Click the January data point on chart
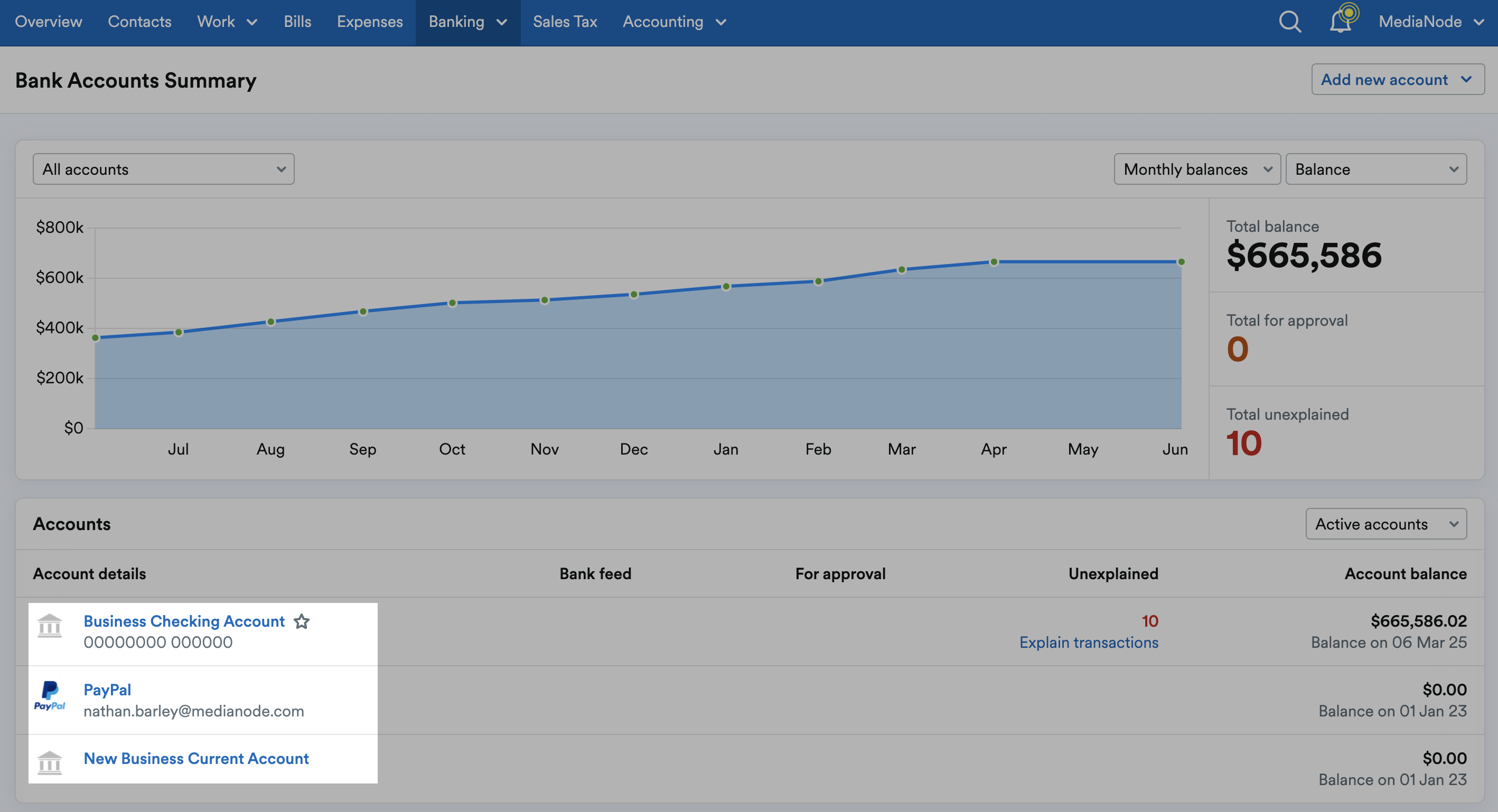This screenshot has width=1498, height=812. pos(726,287)
